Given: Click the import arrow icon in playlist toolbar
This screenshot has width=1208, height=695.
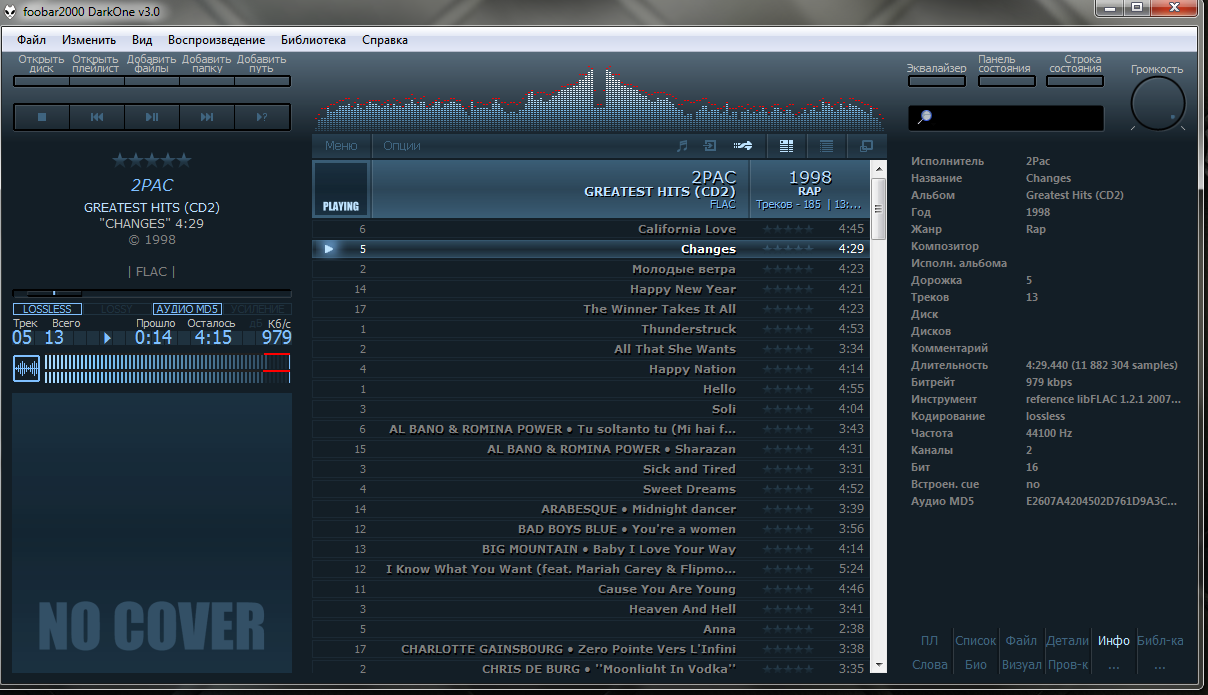Looking at the screenshot, I should tap(710, 146).
